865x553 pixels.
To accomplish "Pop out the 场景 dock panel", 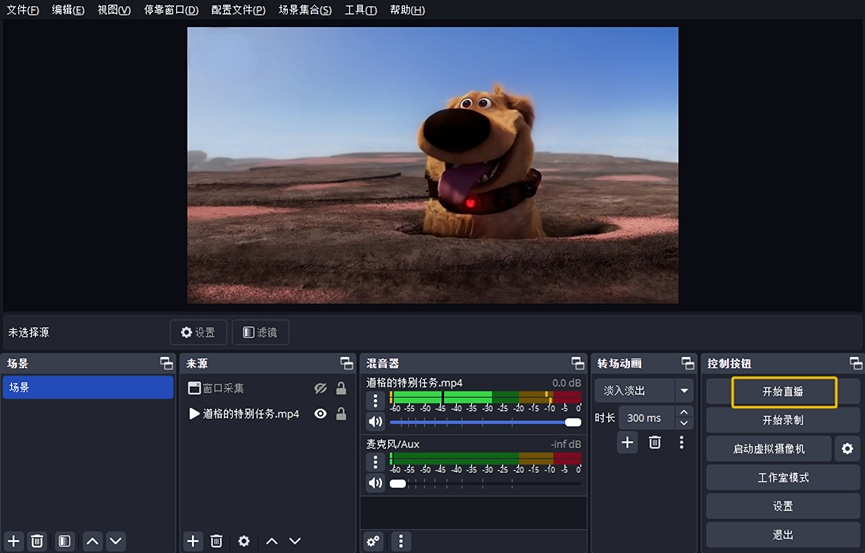I will 166,363.
